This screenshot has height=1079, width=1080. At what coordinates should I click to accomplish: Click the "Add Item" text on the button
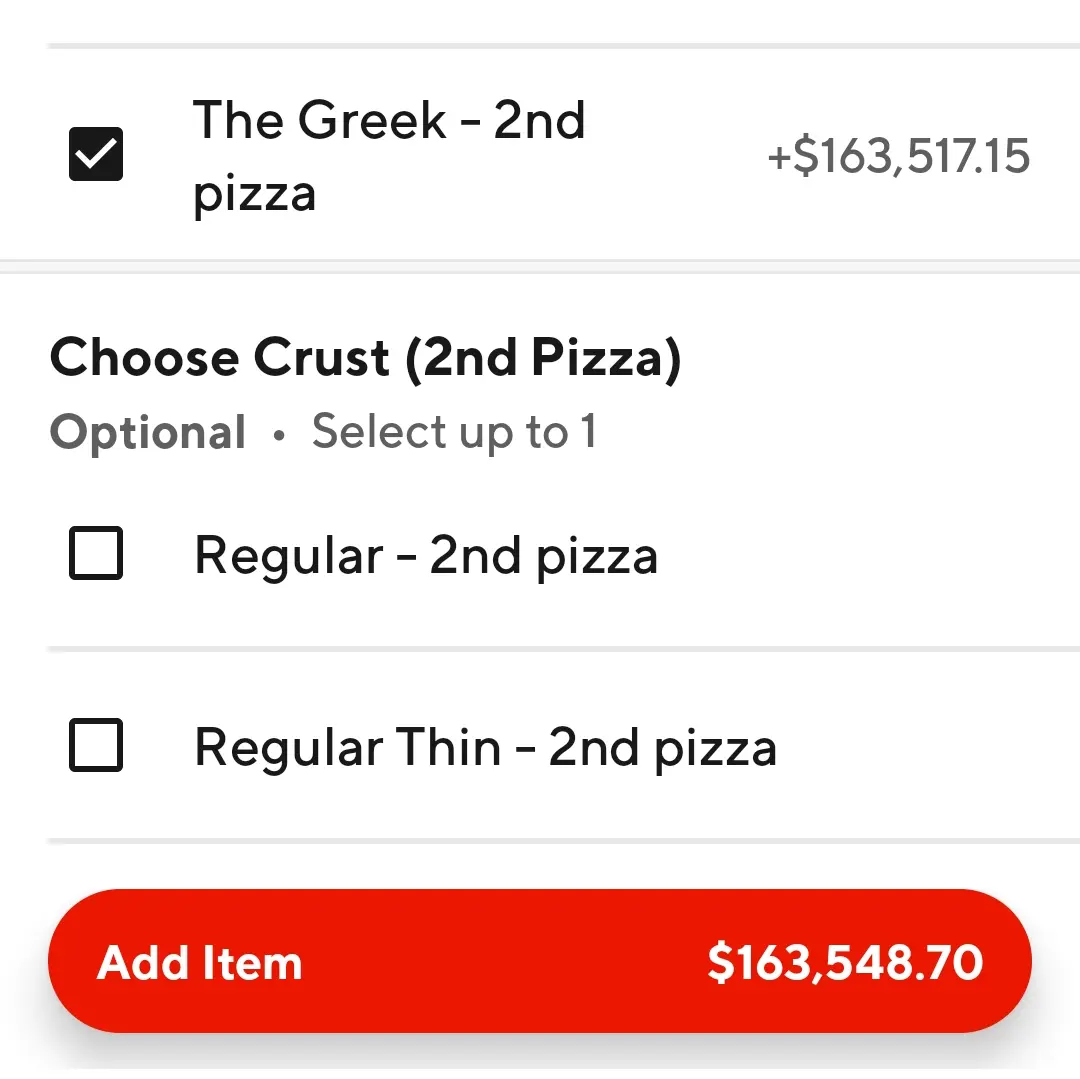tap(200, 963)
